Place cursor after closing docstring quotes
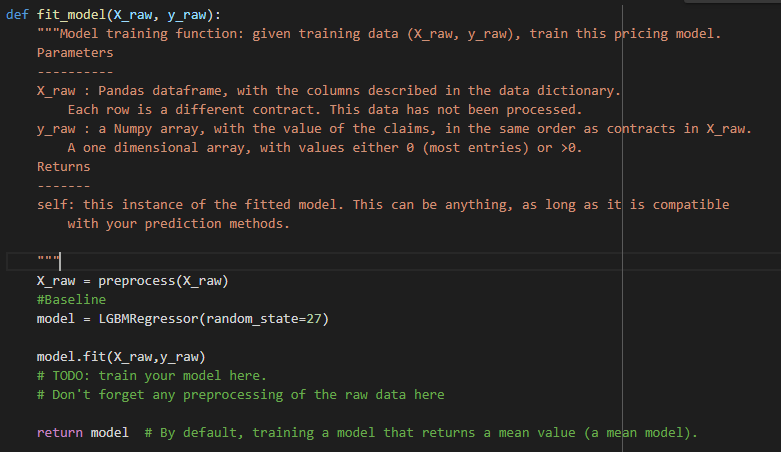 (x=60, y=262)
